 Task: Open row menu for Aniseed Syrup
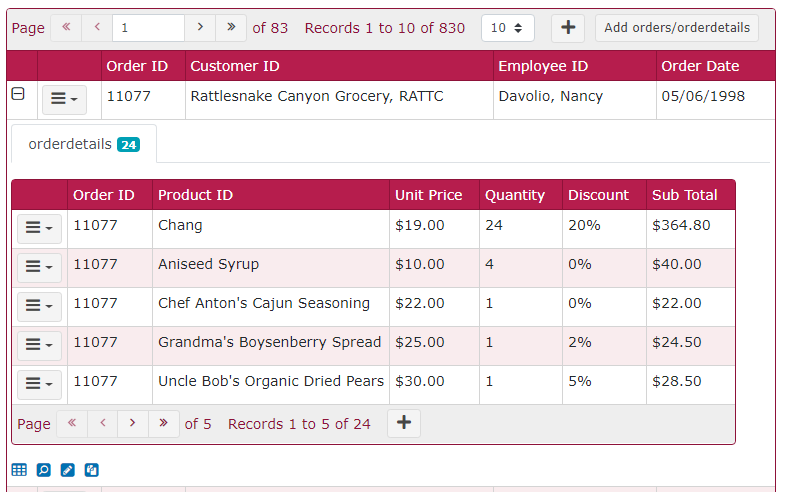tap(39, 267)
